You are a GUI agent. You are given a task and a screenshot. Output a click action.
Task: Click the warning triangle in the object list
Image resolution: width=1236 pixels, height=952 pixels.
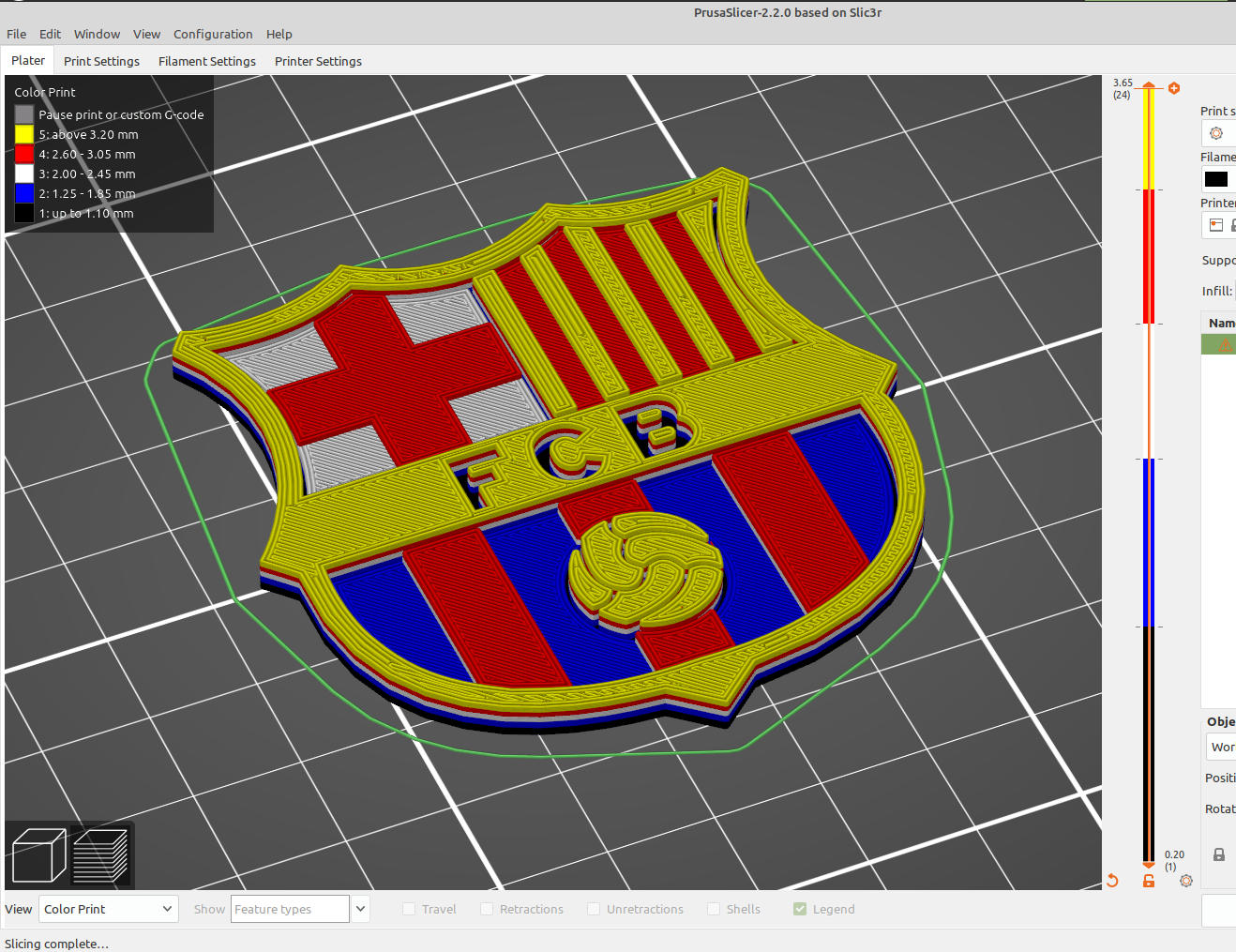[1225, 345]
